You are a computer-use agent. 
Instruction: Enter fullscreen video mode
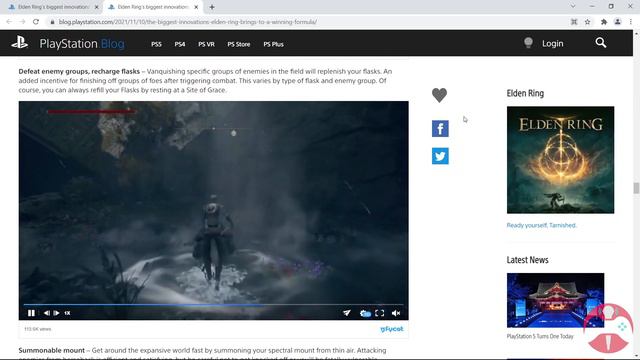(x=380, y=313)
